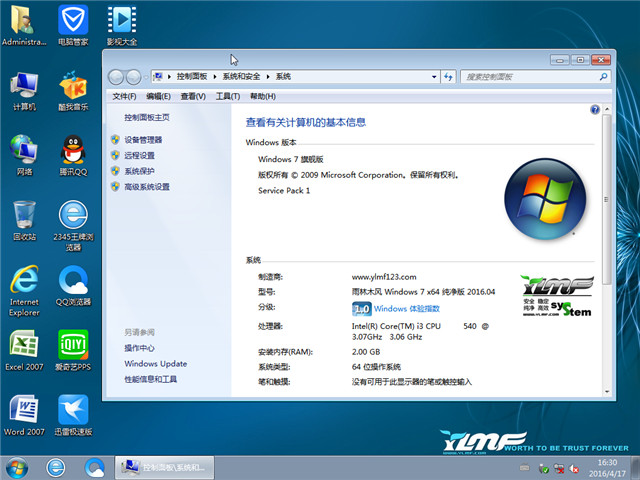Click the keyboard tray icon

(524, 468)
